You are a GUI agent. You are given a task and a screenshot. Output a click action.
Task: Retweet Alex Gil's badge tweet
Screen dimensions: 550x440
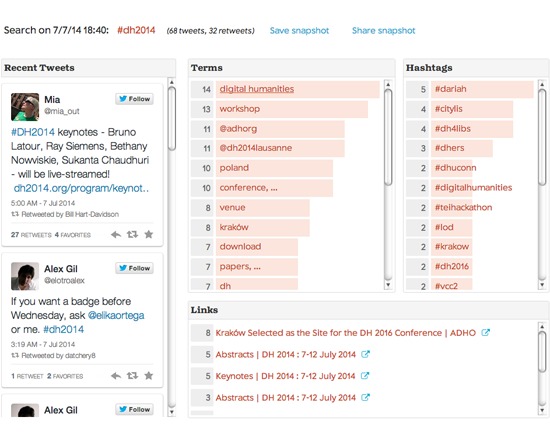pos(132,376)
